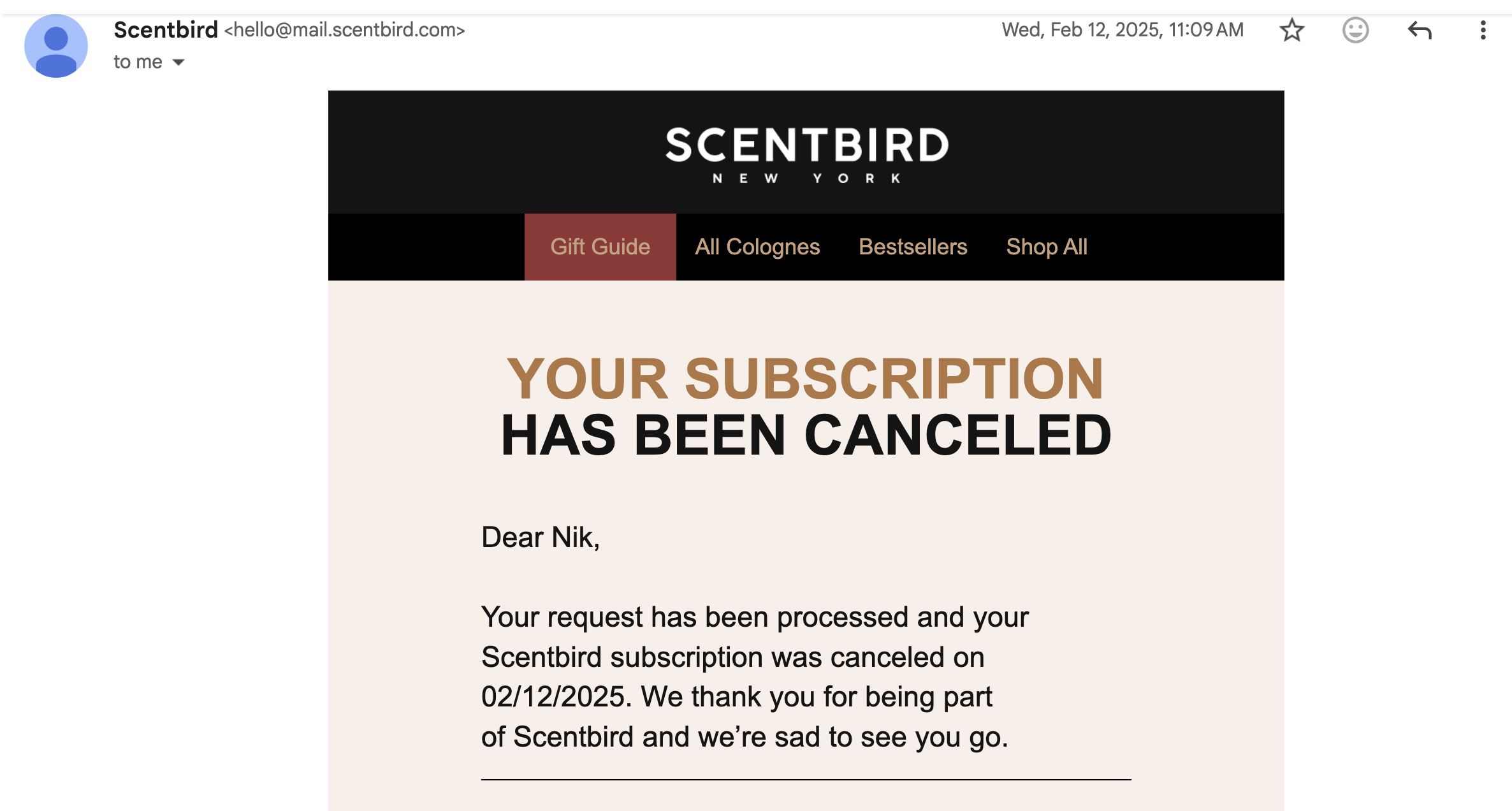
Task: Select Shop All in navigation
Action: point(1046,247)
